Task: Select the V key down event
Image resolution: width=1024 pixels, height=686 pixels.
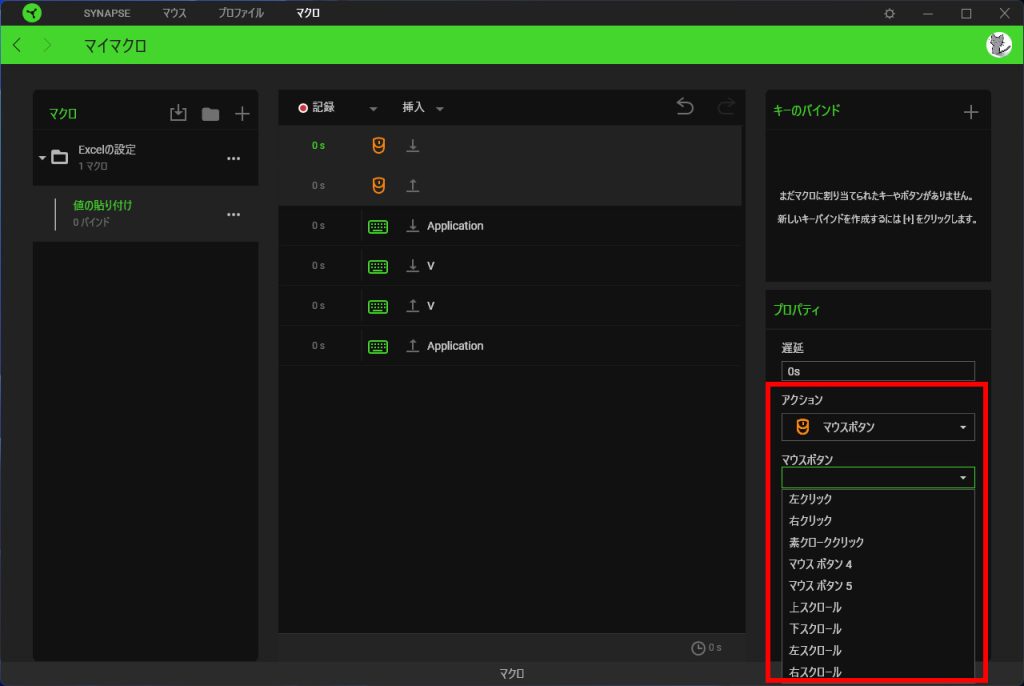Action: (510, 266)
